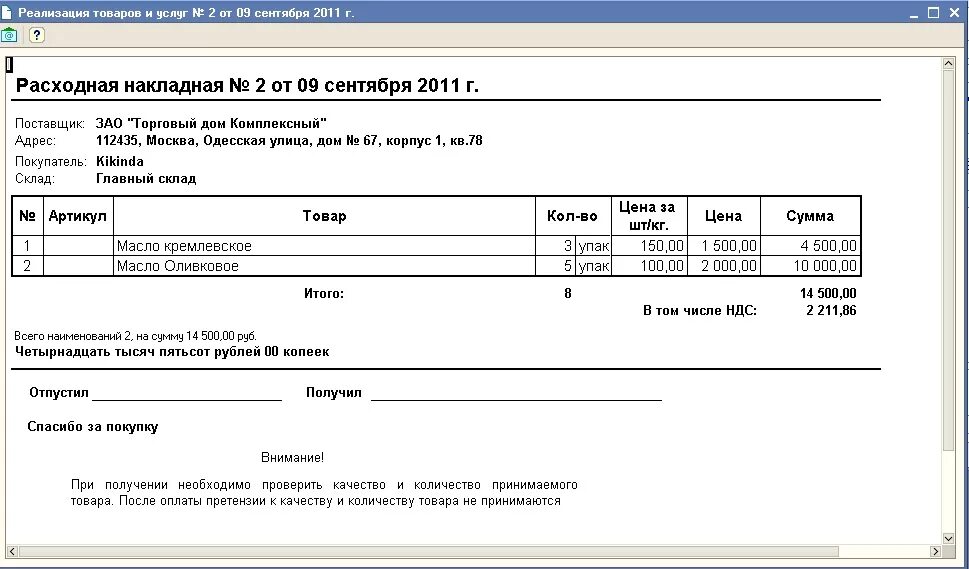Click the Внимание! notice heading
The image size is (969, 569).
(x=292, y=458)
